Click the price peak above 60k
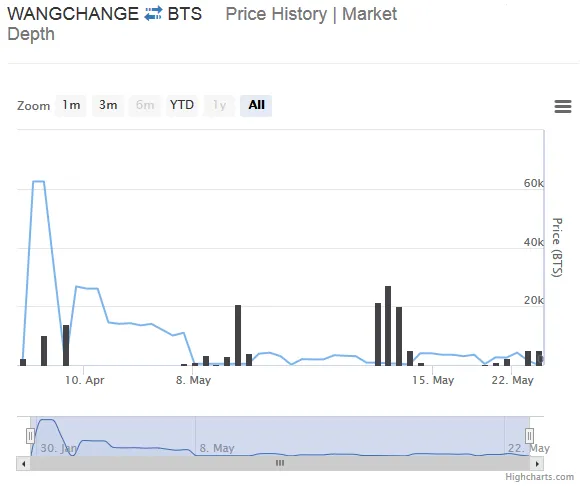Screen dimensions: 581x486 [x=39, y=182]
